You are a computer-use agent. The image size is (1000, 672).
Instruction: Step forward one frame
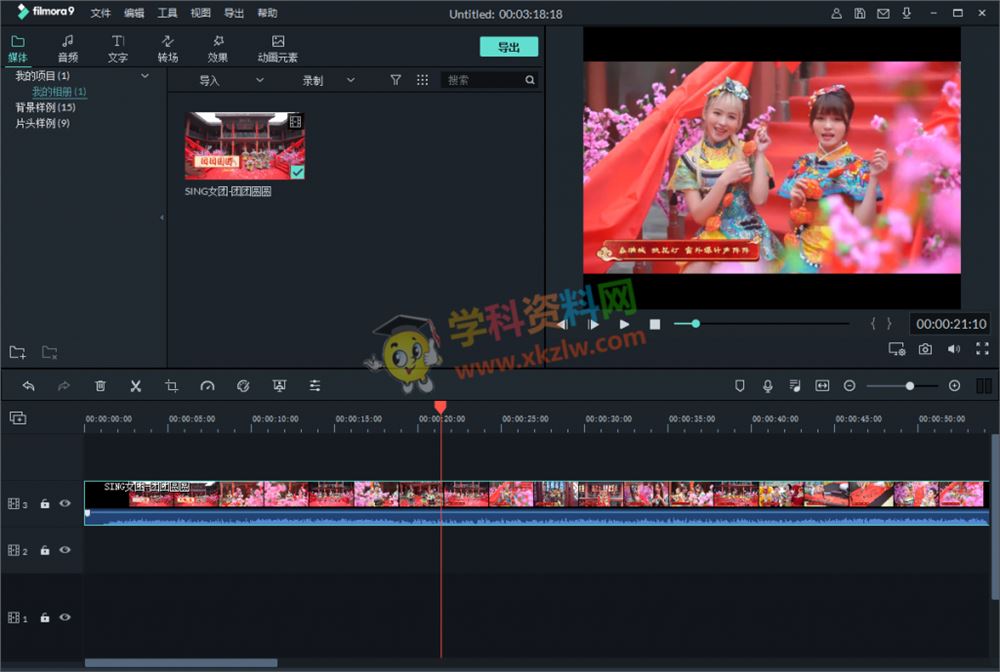[x=593, y=324]
